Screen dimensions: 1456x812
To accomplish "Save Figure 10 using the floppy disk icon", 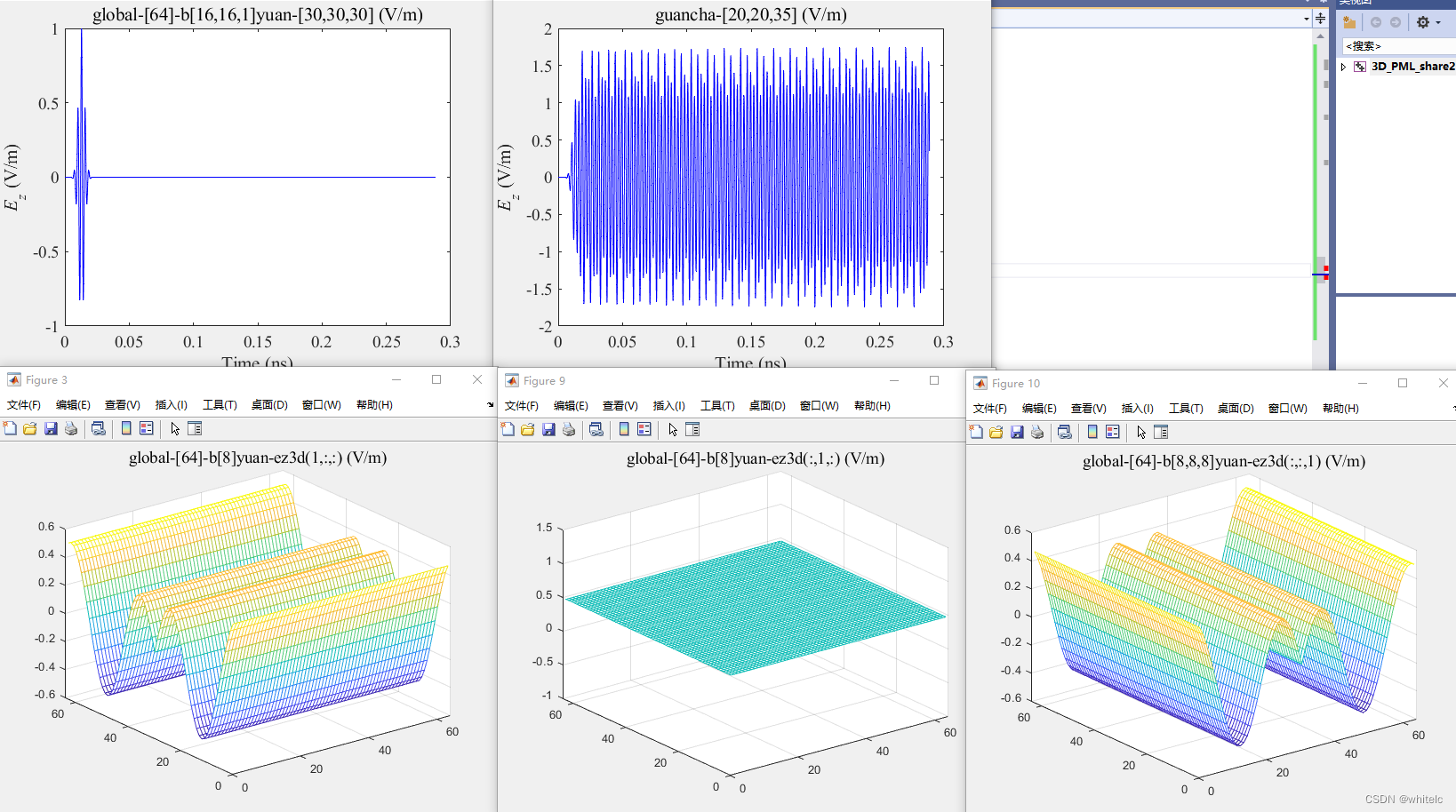I will [x=1017, y=432].
